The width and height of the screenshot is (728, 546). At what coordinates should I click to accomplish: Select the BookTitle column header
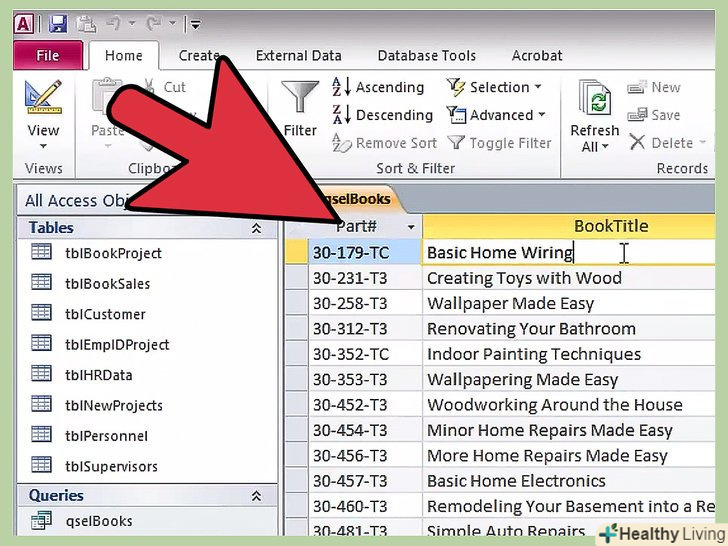click(569, 226)
